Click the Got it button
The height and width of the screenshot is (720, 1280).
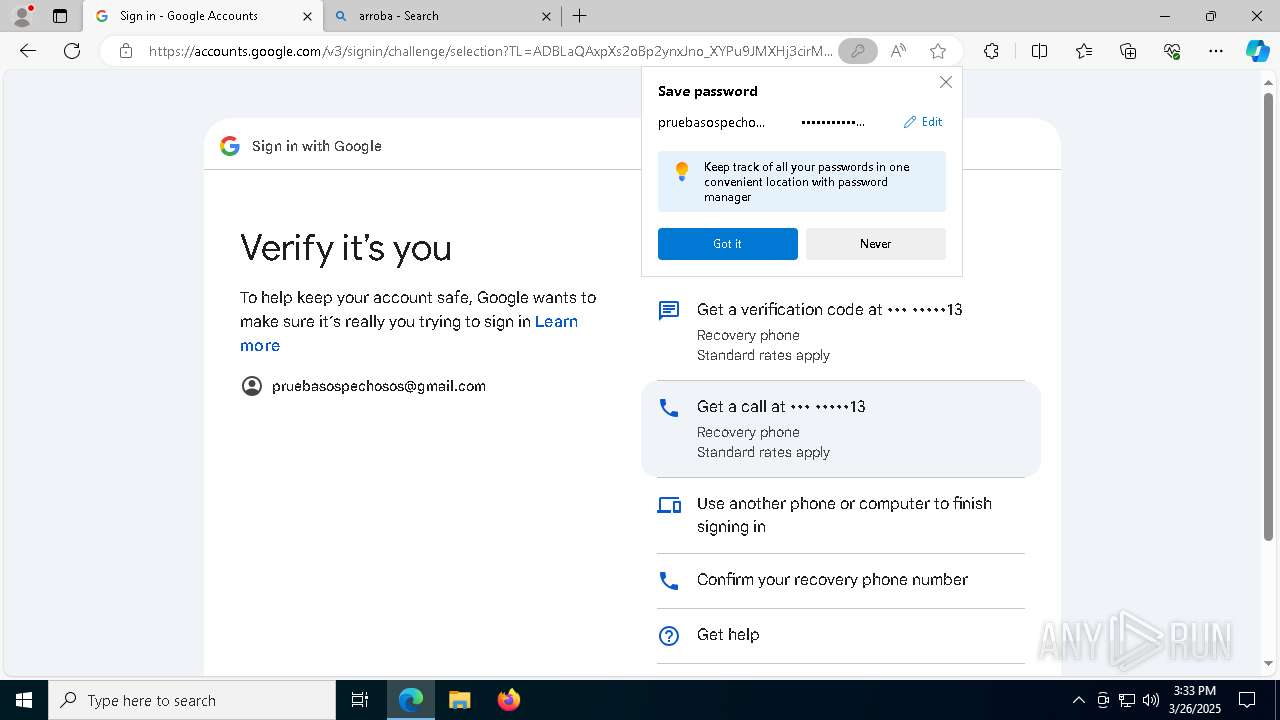tap(728, 244)
